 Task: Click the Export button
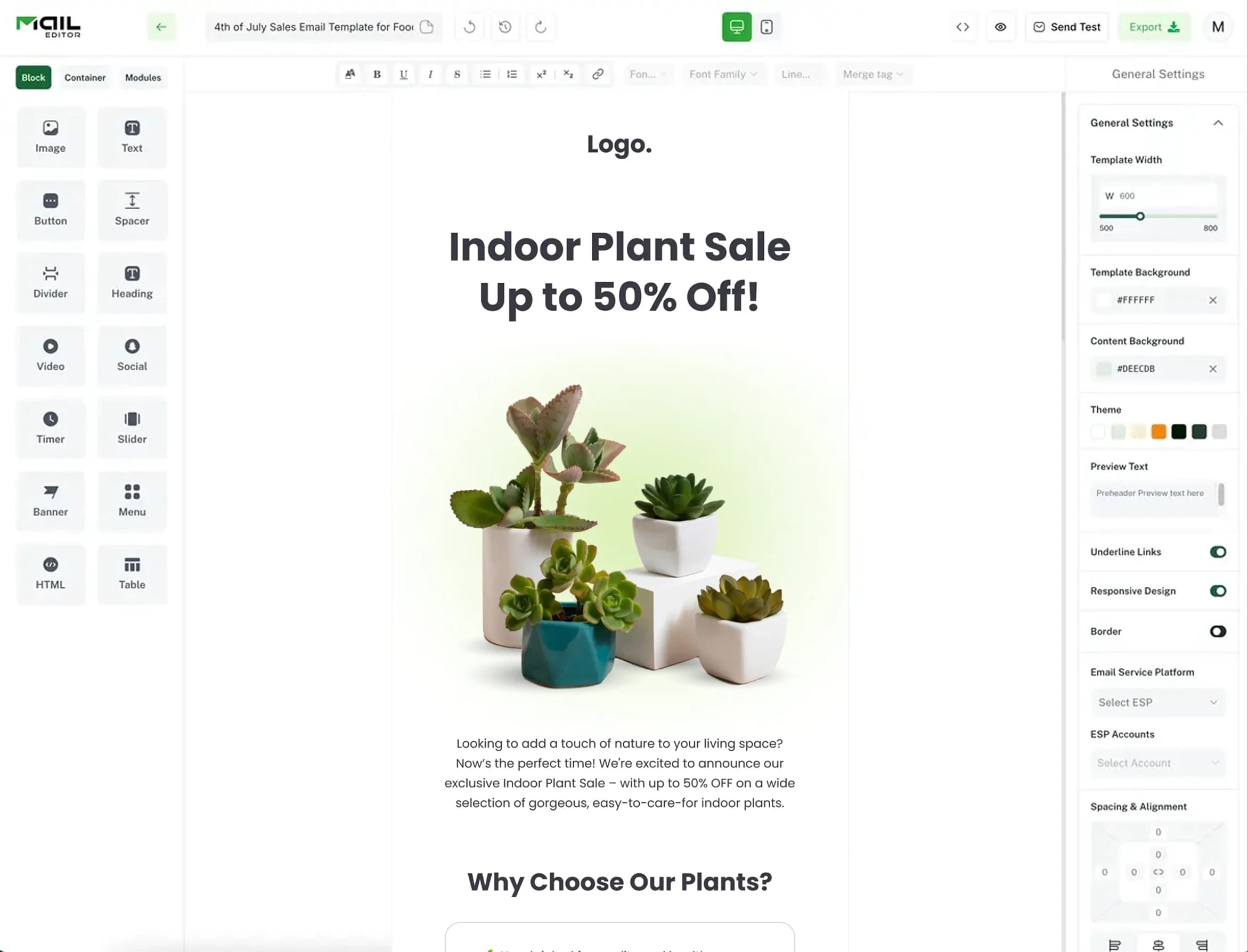click(1154, 27)
